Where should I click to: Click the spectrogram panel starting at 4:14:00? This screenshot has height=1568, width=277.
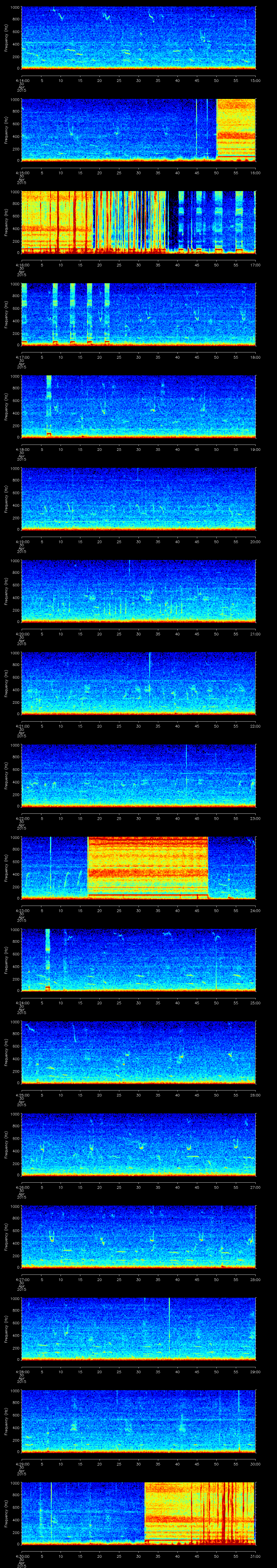139,38
